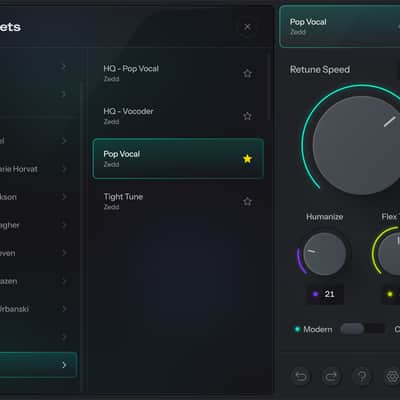Open the Pop Vocal preset header at top right
The width and height of the screenshot is (400, 400).
pos(339,27)
